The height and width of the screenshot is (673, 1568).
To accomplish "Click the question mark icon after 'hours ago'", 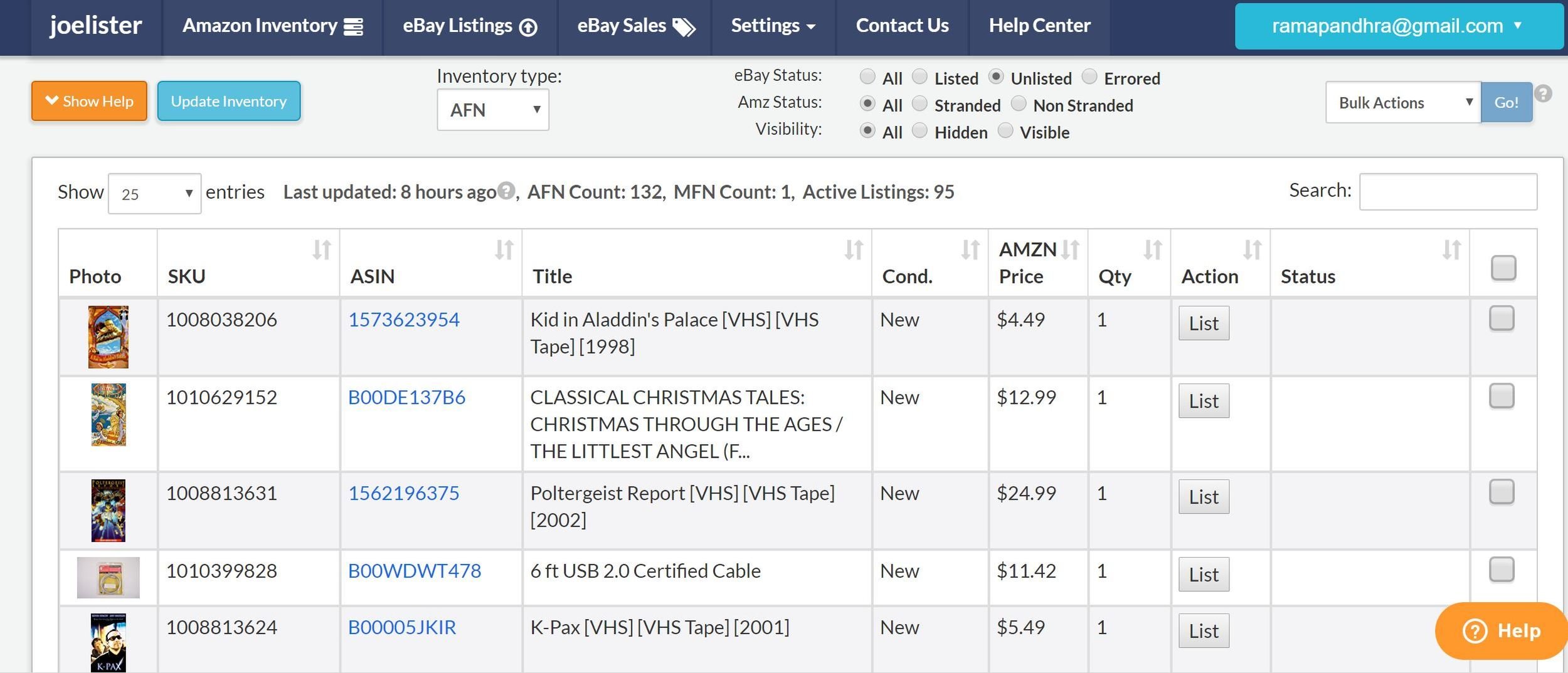I will pos(506,190).
